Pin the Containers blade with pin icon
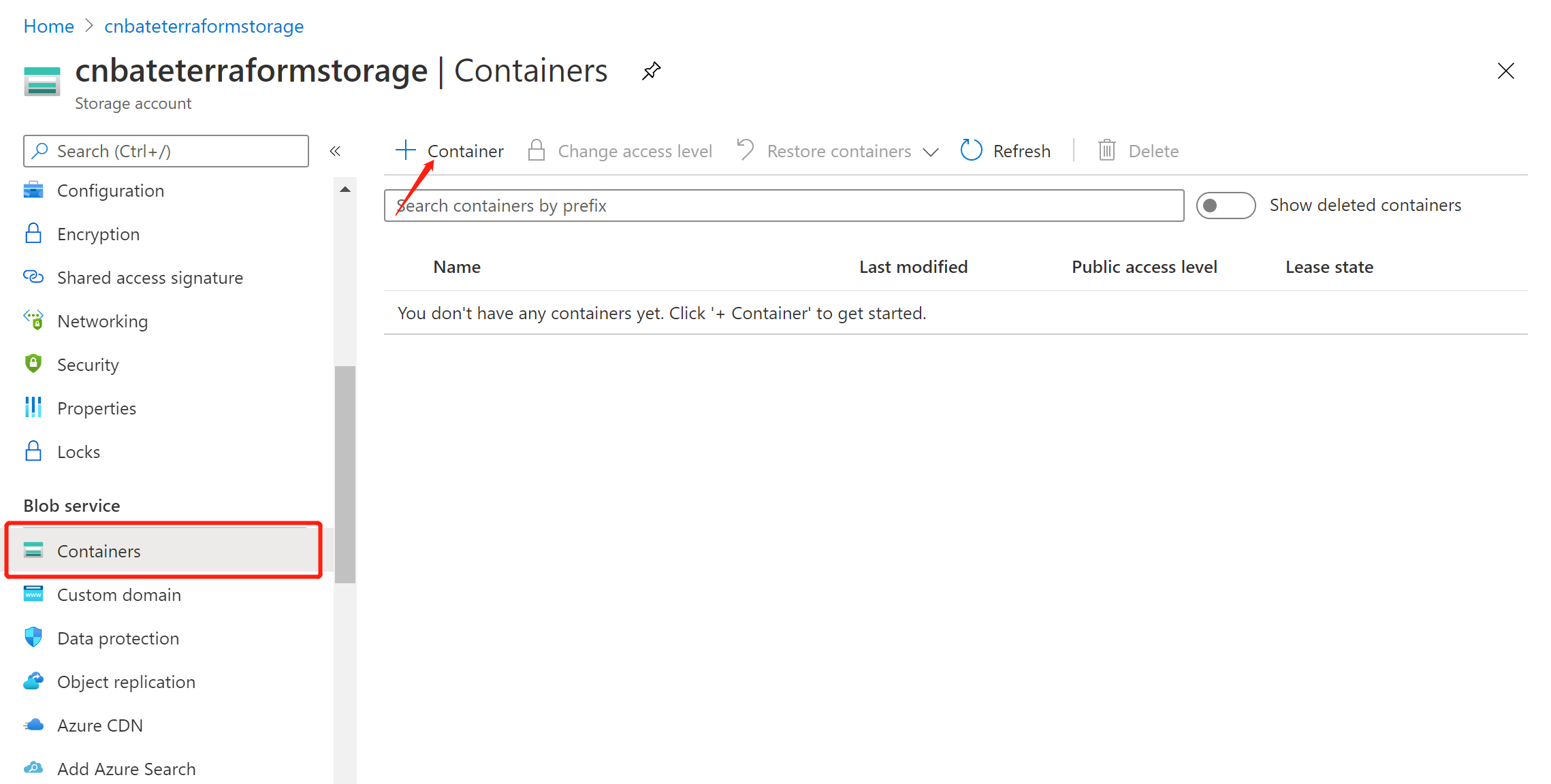1551x784 pixels. [652, 71]
